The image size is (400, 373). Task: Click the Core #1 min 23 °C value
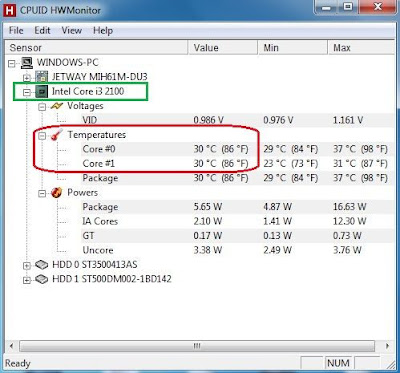291,164
